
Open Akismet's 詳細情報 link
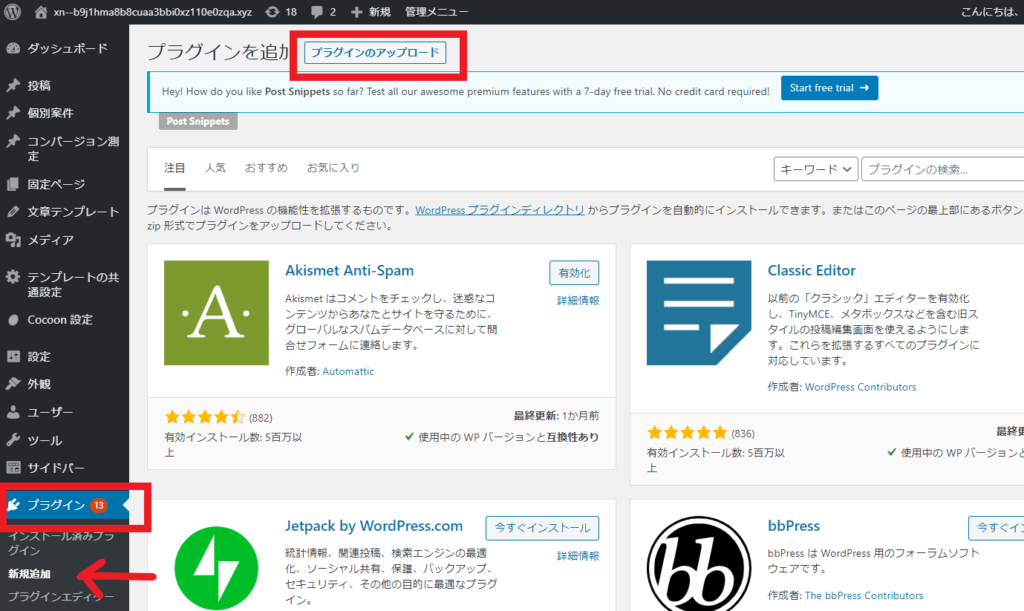578,300
